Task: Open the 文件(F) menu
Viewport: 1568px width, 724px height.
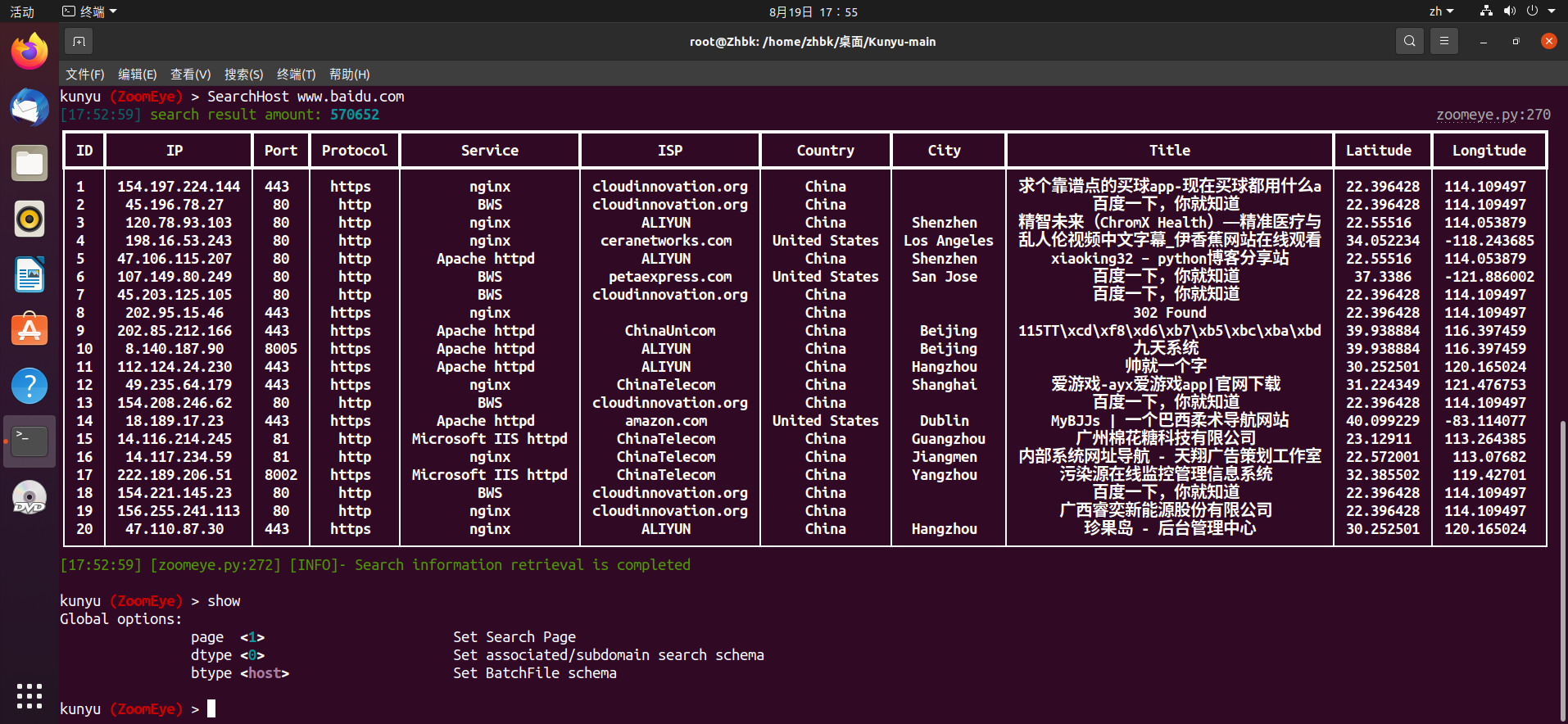Action: tap(85, 75)
